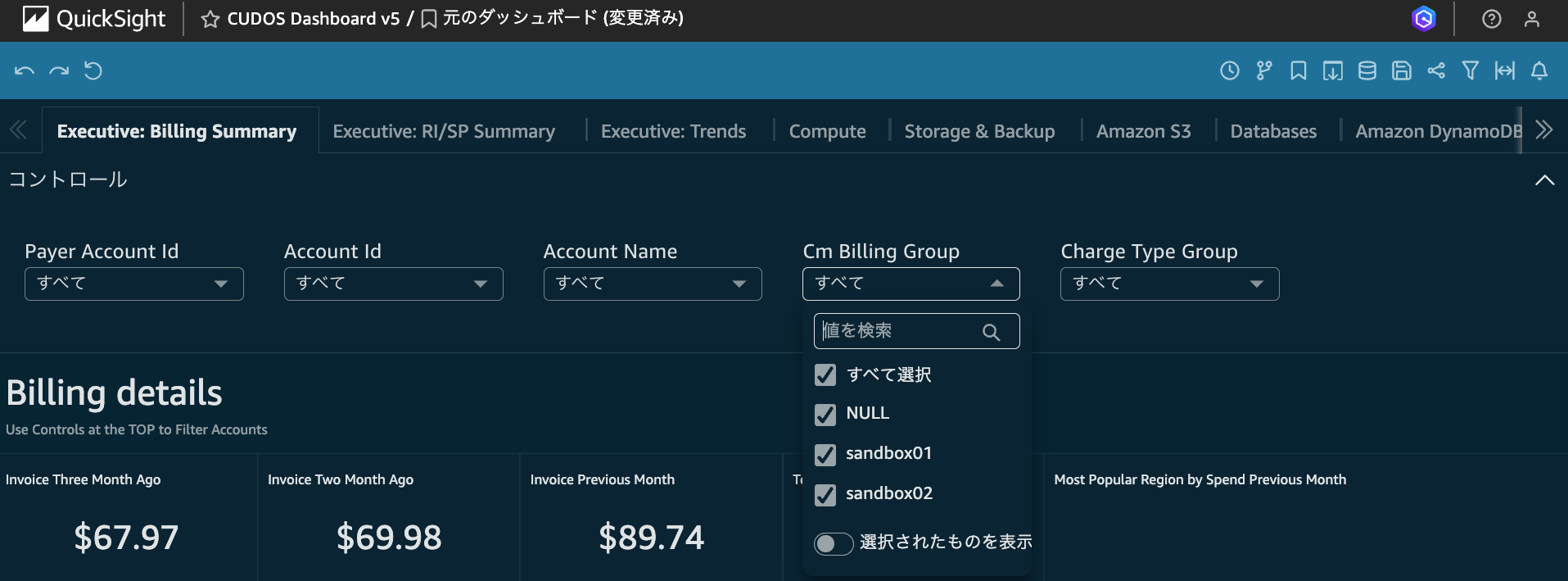This screenshot has width=1568, height=581.
Task: Click the export/download icon
Action: pyautogui.click(x=1333, y=70)
